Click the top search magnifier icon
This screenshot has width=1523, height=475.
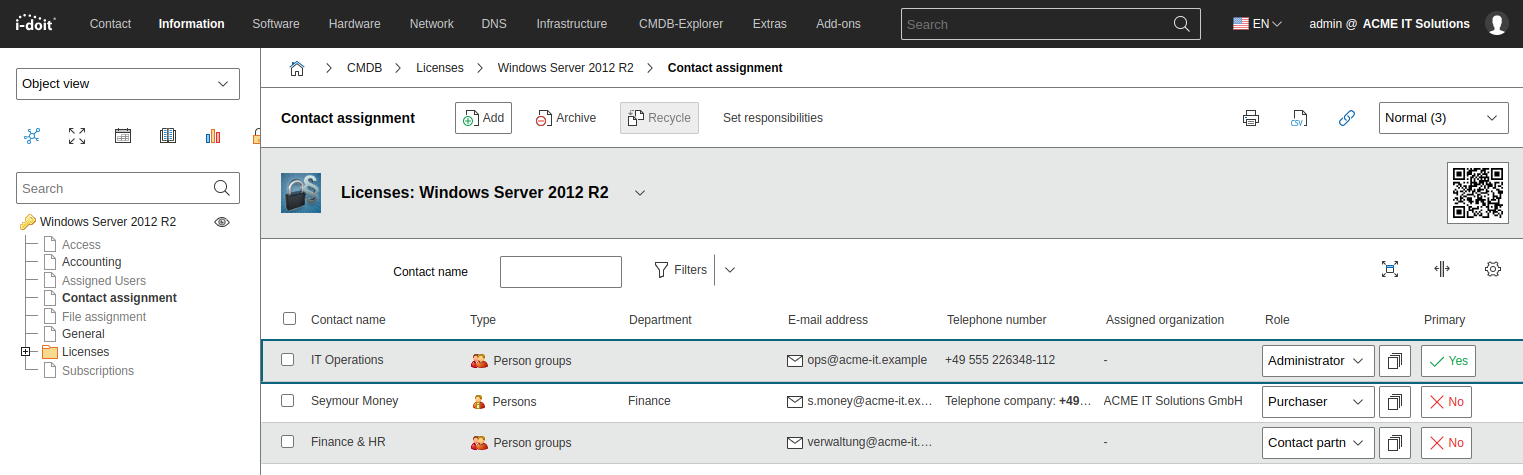point(1181,24)
